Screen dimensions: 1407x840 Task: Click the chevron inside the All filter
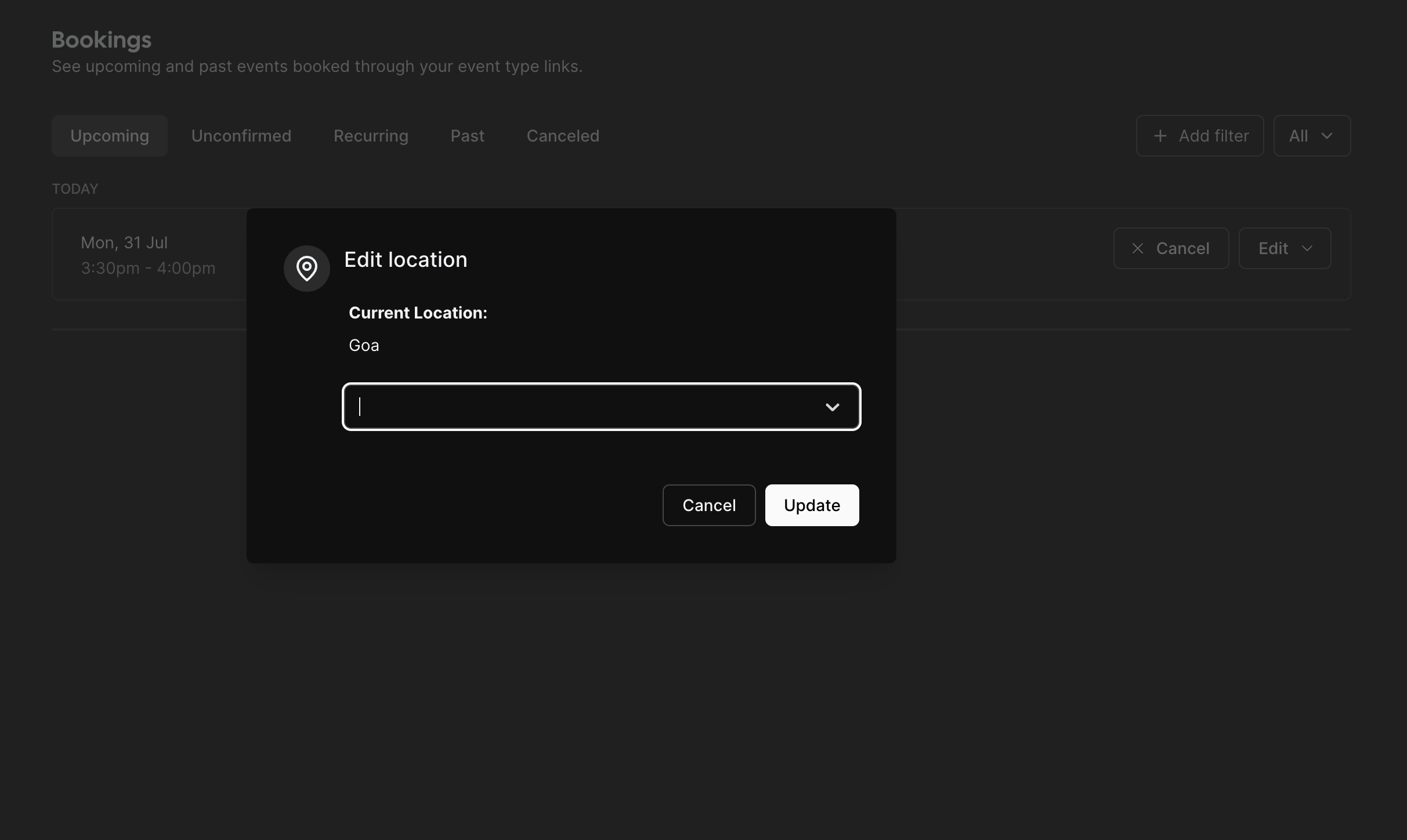tap(1329, 136)
